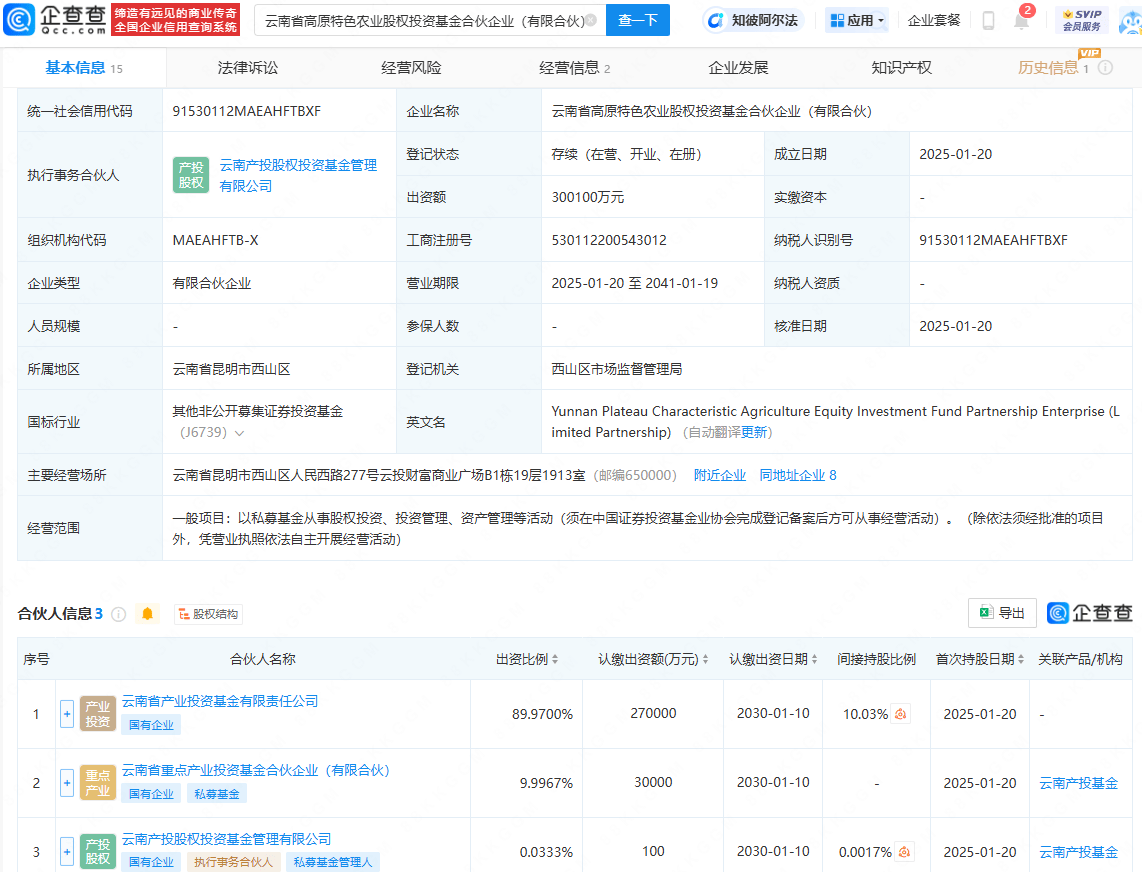1142x872 pixels.
Task: Switch to the 经营信息 tab
Action: 575,68
